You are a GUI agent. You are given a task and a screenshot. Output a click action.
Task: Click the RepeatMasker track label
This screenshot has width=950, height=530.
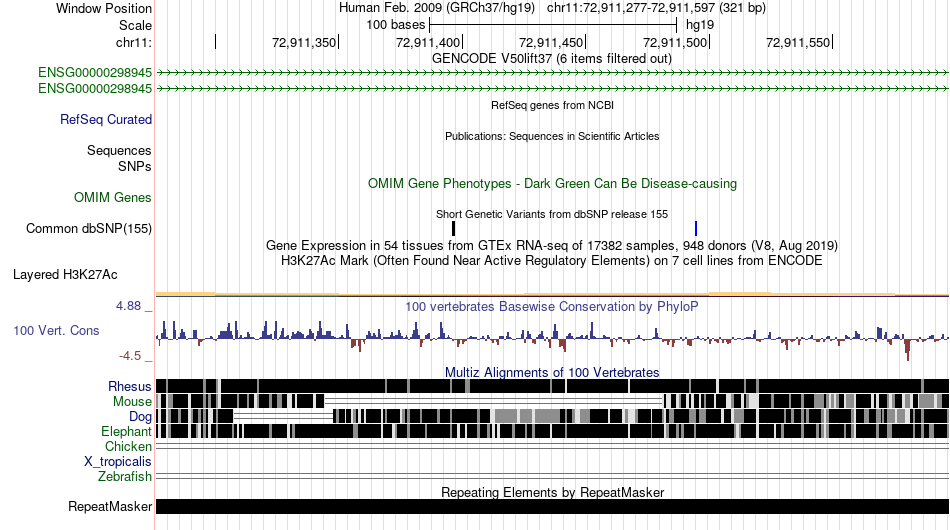tap(110, 506)
